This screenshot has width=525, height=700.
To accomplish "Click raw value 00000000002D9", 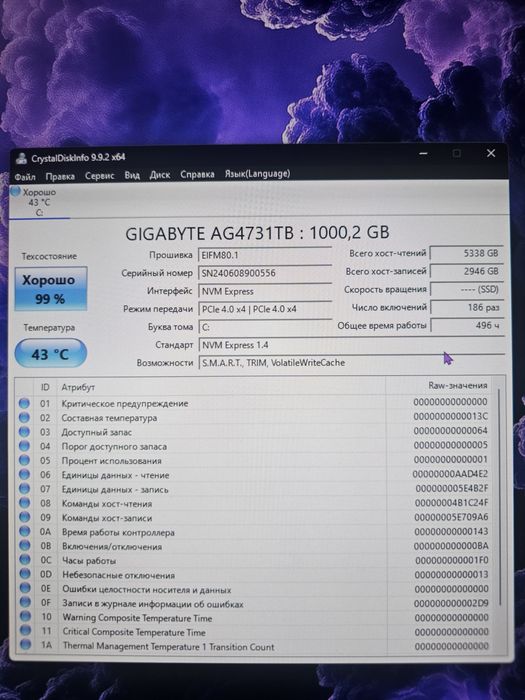I will click(x=451, y=603).
